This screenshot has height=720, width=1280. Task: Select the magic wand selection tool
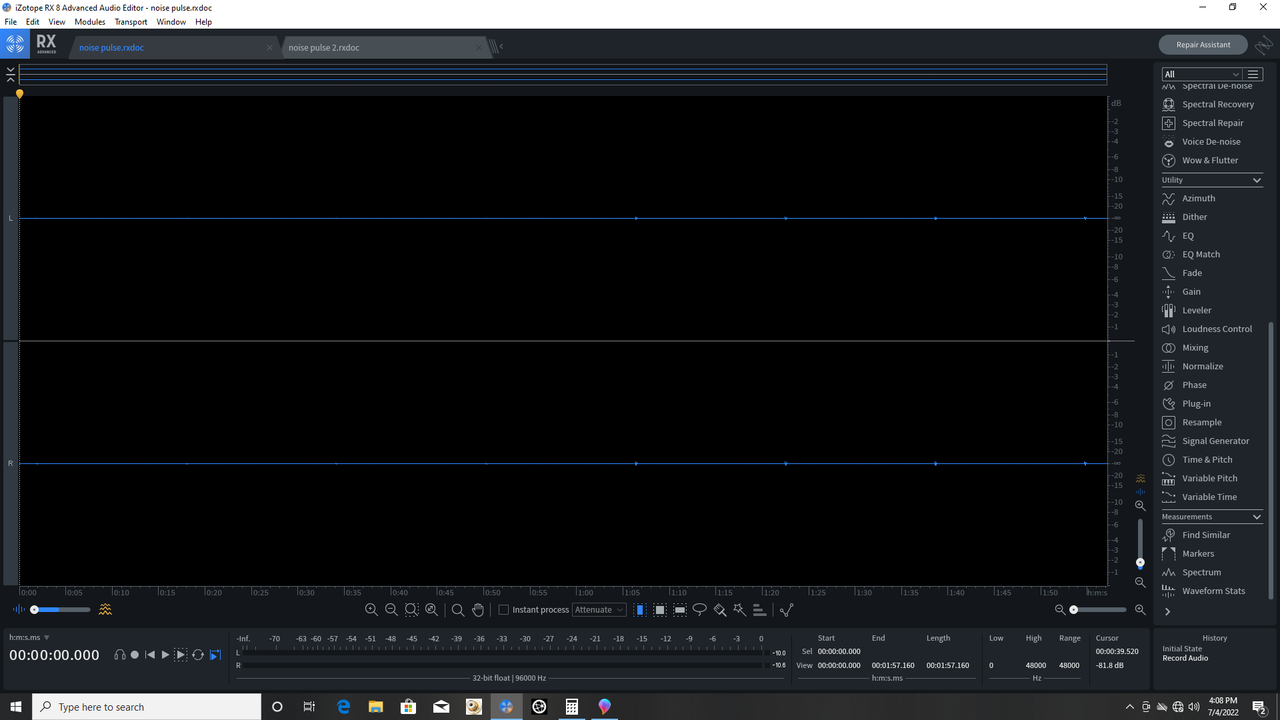pyautogui.click(x=738, y=609)
